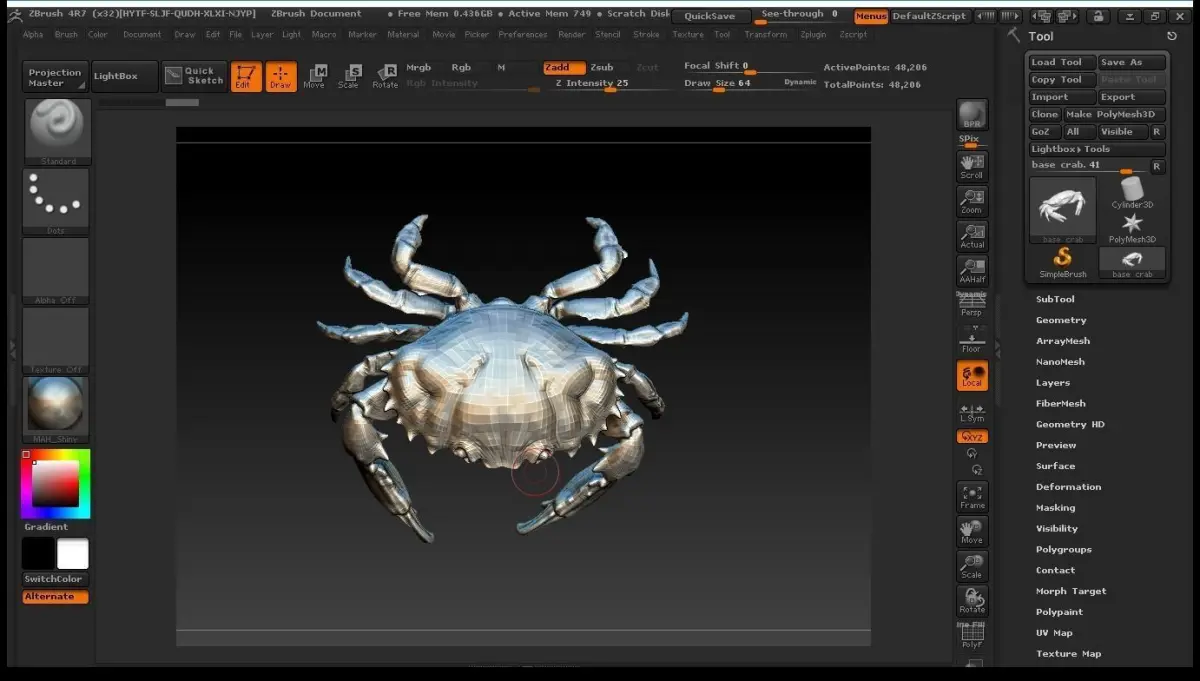1200x681 pixels.
Task: Open the Zplugin menu
Action: pyautogui.click(x=814, y=34)
